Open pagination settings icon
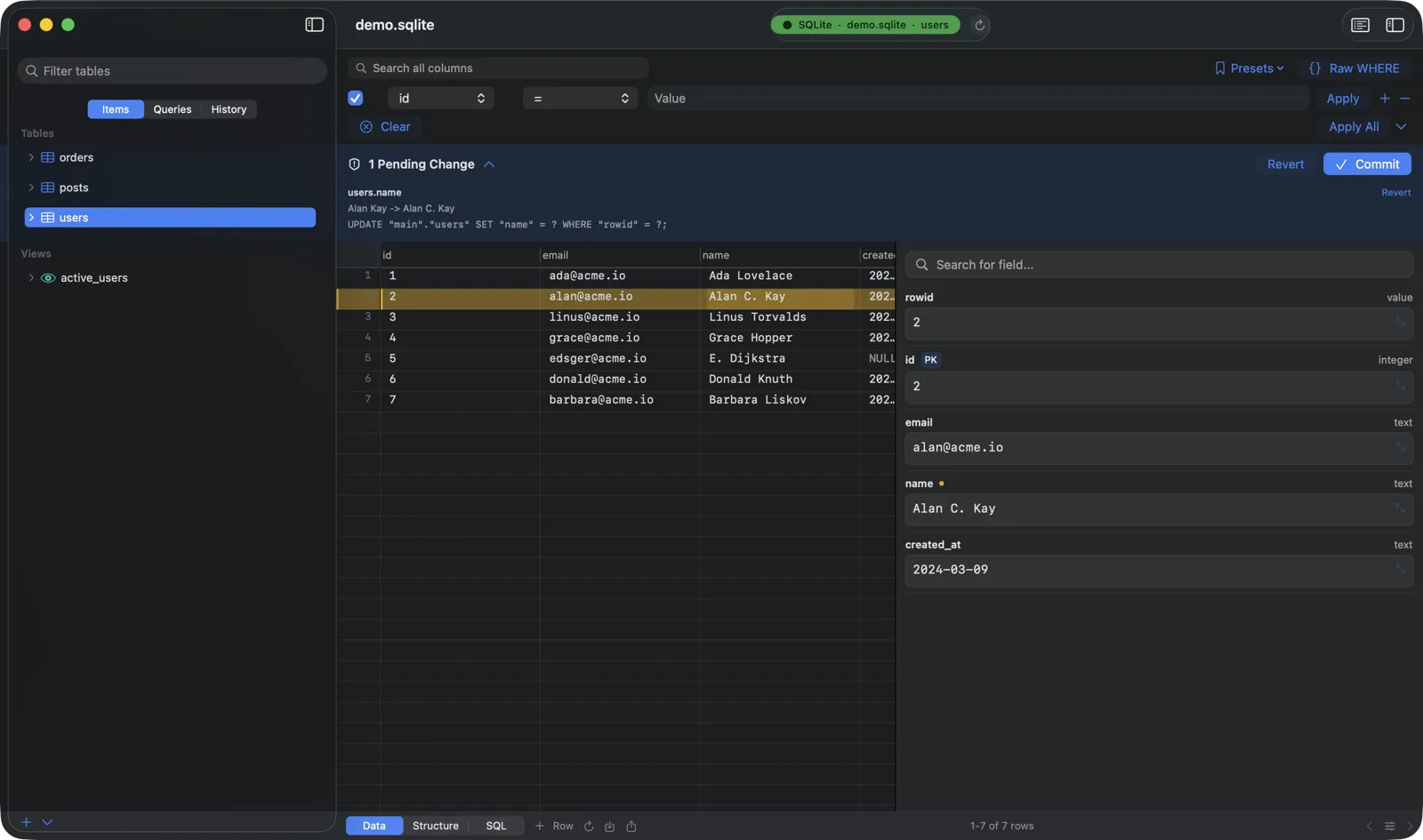This screenshot has width=1423, height=840. [x=1390, y=826]
